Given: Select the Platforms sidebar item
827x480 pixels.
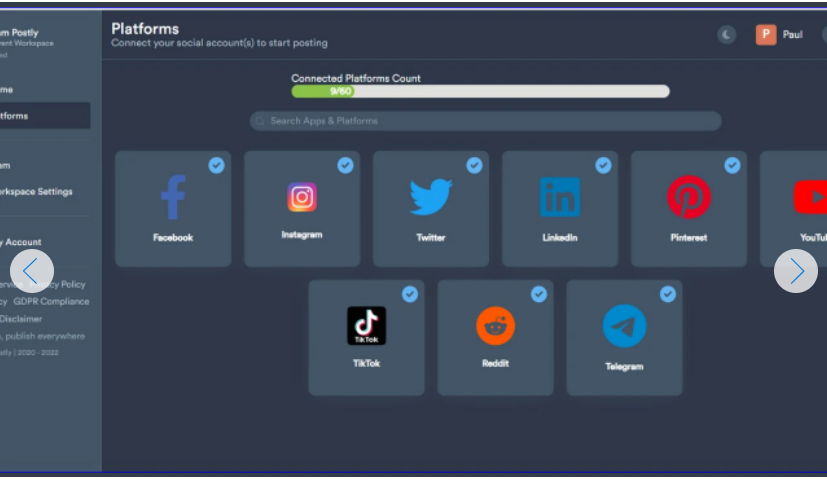Looking at the screenshot, I should click(x=45, y=116).
